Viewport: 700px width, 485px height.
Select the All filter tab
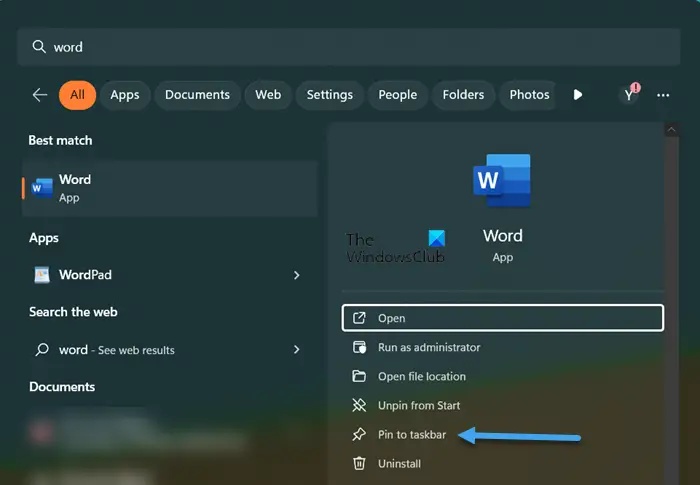[77, 95]
